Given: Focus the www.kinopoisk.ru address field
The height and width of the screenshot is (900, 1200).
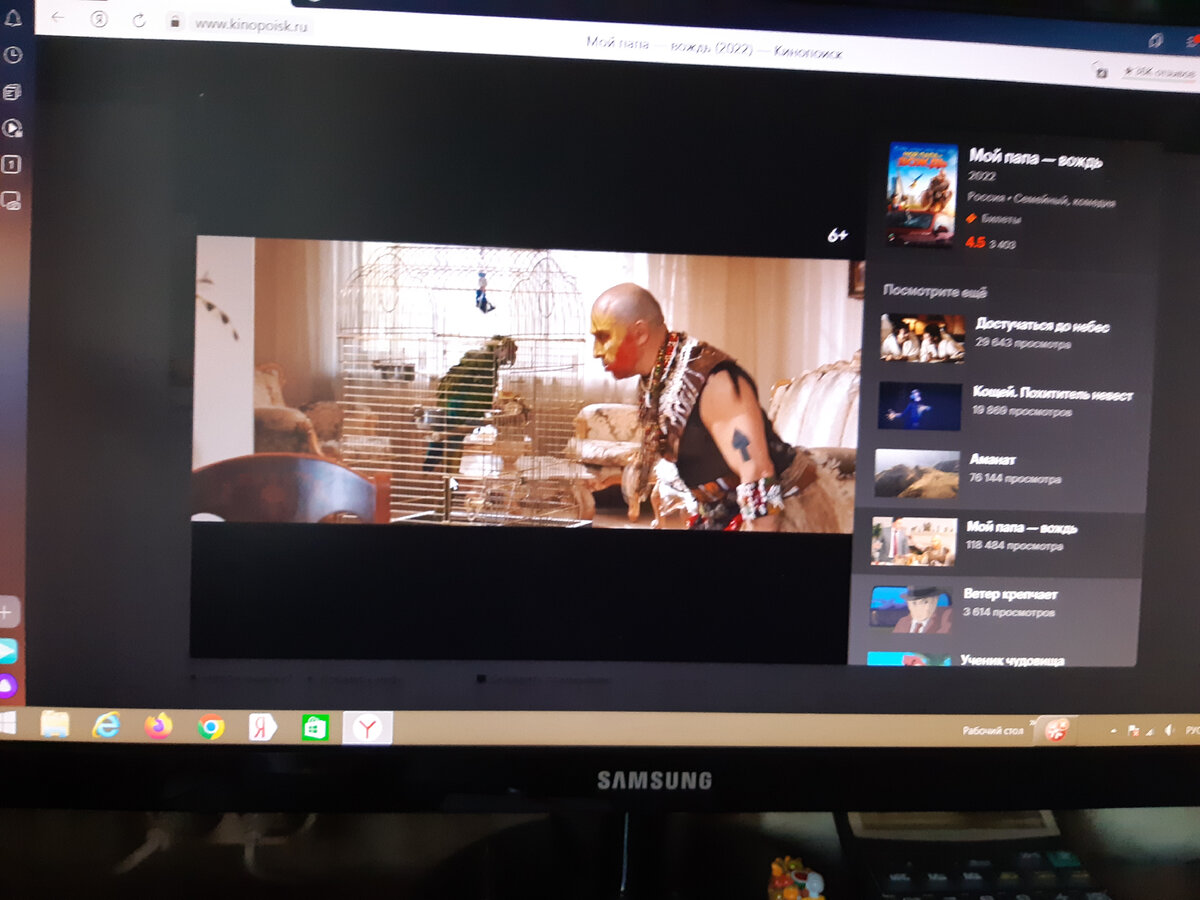Looking at the screenshot, I should click(250, 24).
